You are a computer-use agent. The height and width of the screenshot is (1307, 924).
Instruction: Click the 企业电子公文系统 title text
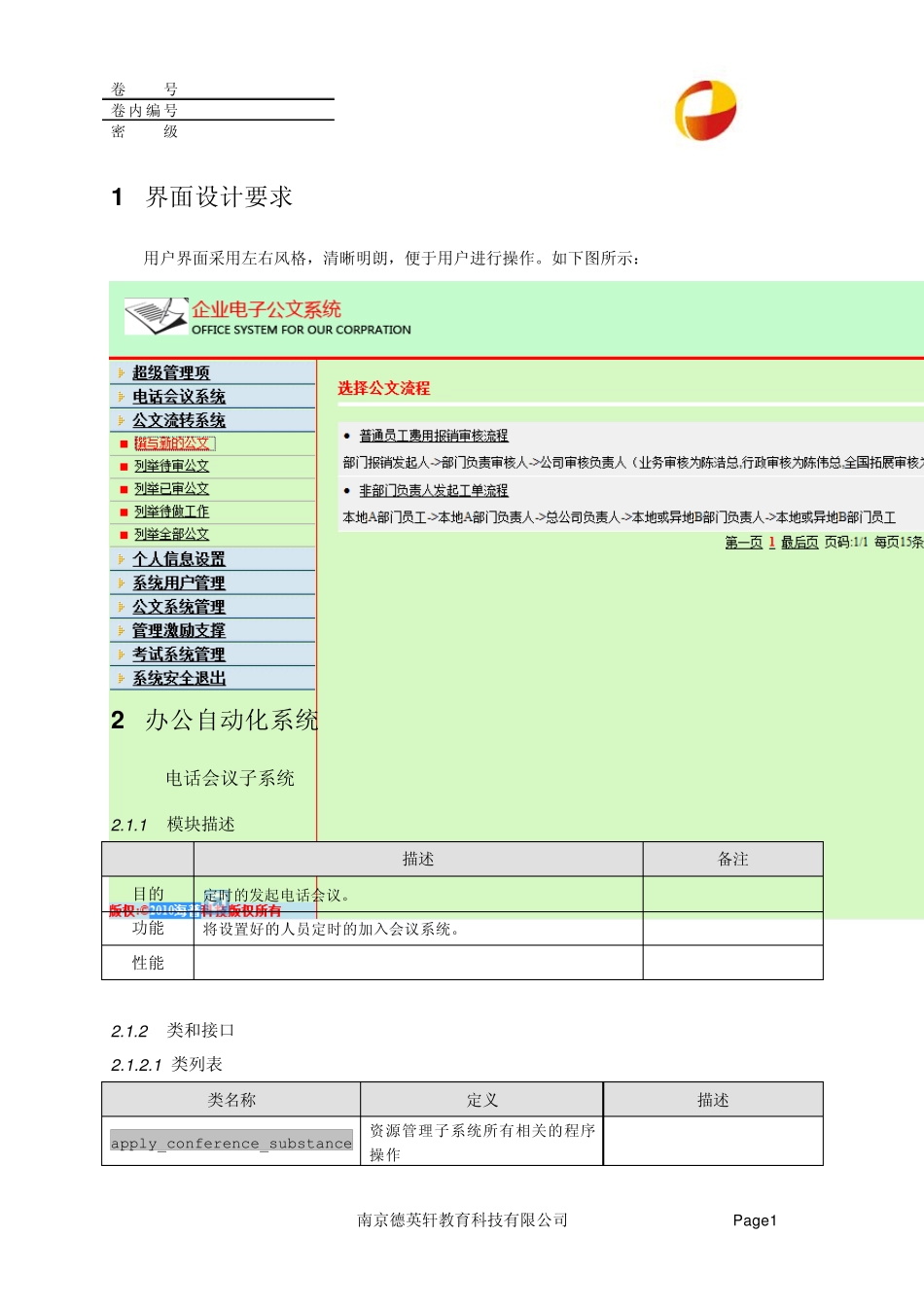click(267, 309)
